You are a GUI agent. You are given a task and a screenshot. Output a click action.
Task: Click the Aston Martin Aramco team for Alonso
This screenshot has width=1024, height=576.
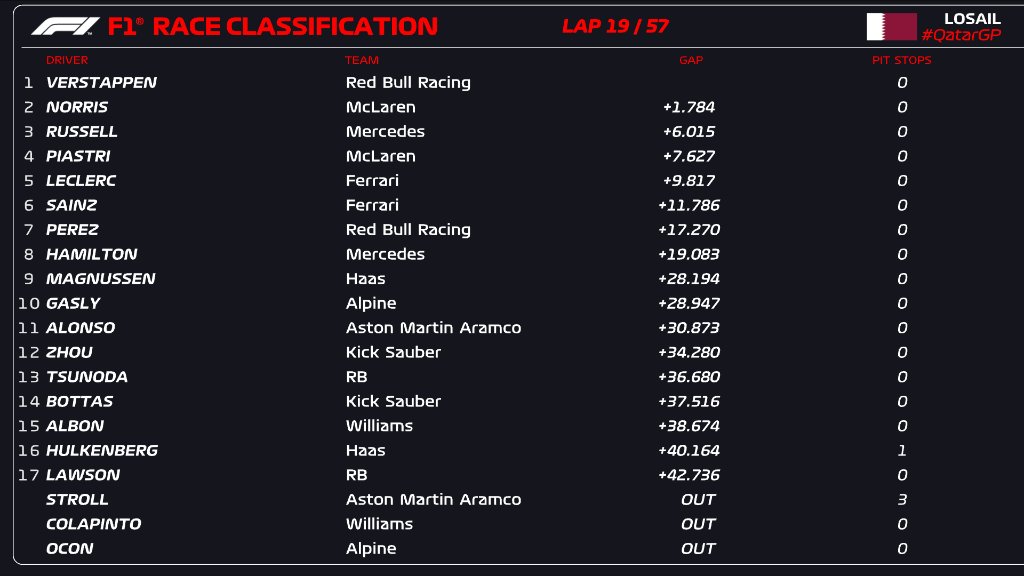[433, 328]
